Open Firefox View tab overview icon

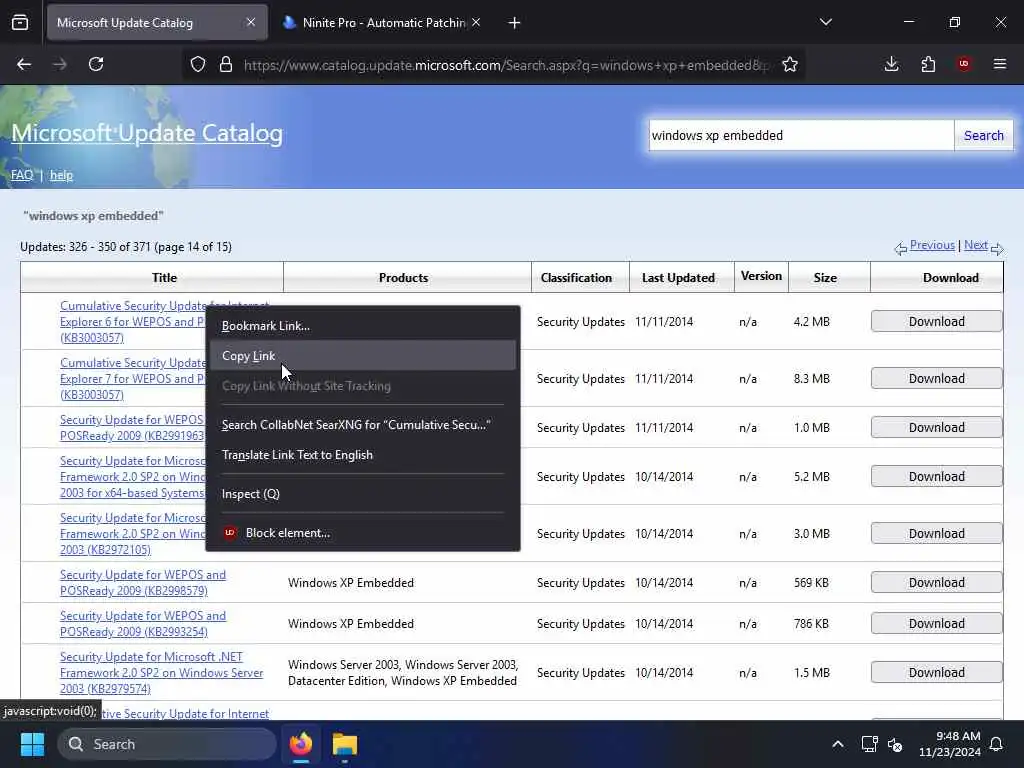pyautogui.click(x=20, y=23)
